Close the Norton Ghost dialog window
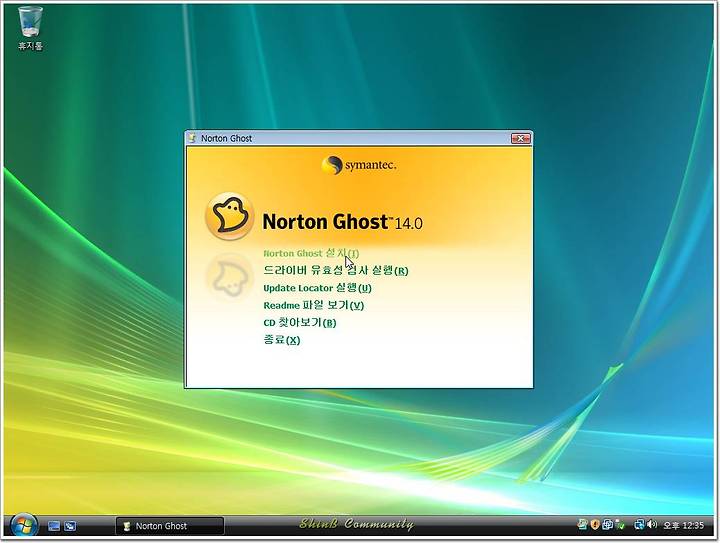 pyautogui.click(x=520, y=138)
